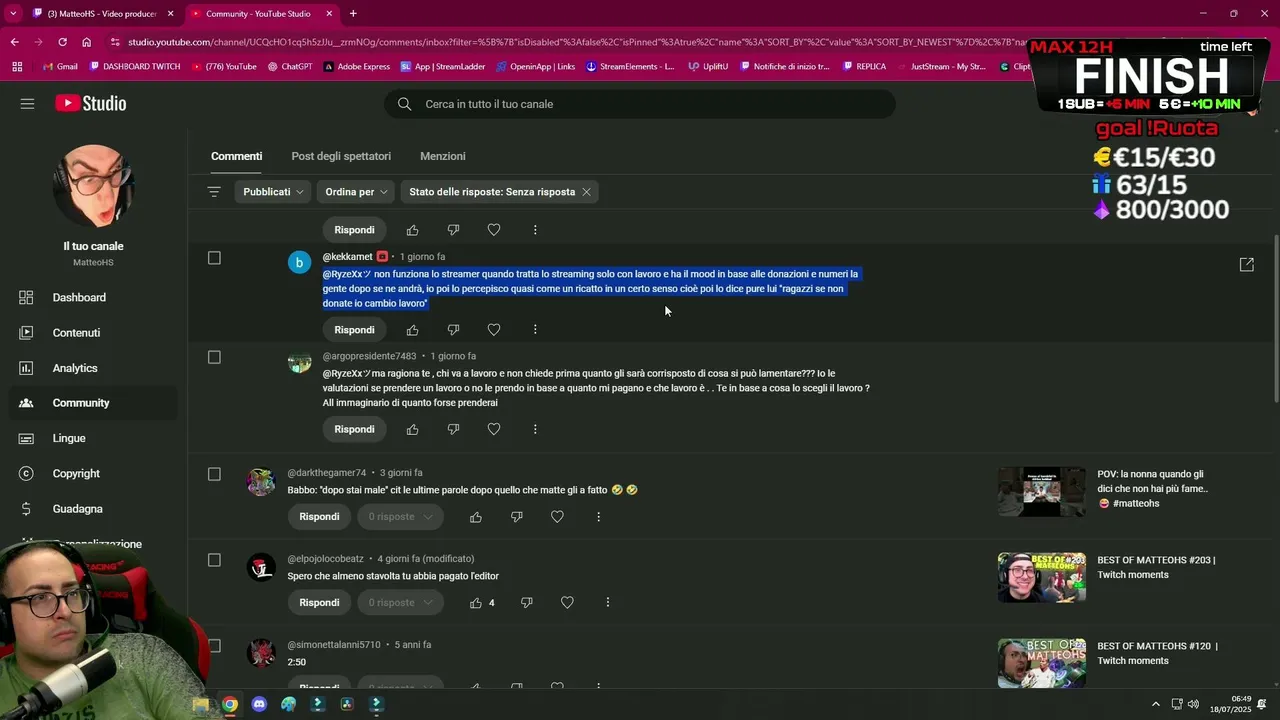Image resolution: width=1280 pixels, height=720 pixels.
Task: Open more options on @kekkamet comment
Action: click(x=535, y=330)
